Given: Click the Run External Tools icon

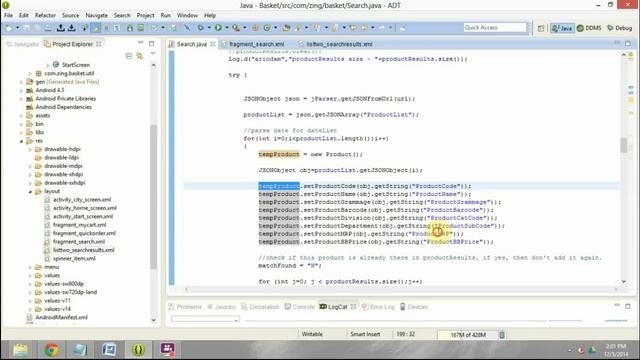Looking at the screenshot, I should pyautogui.click(x=236, y=28).
